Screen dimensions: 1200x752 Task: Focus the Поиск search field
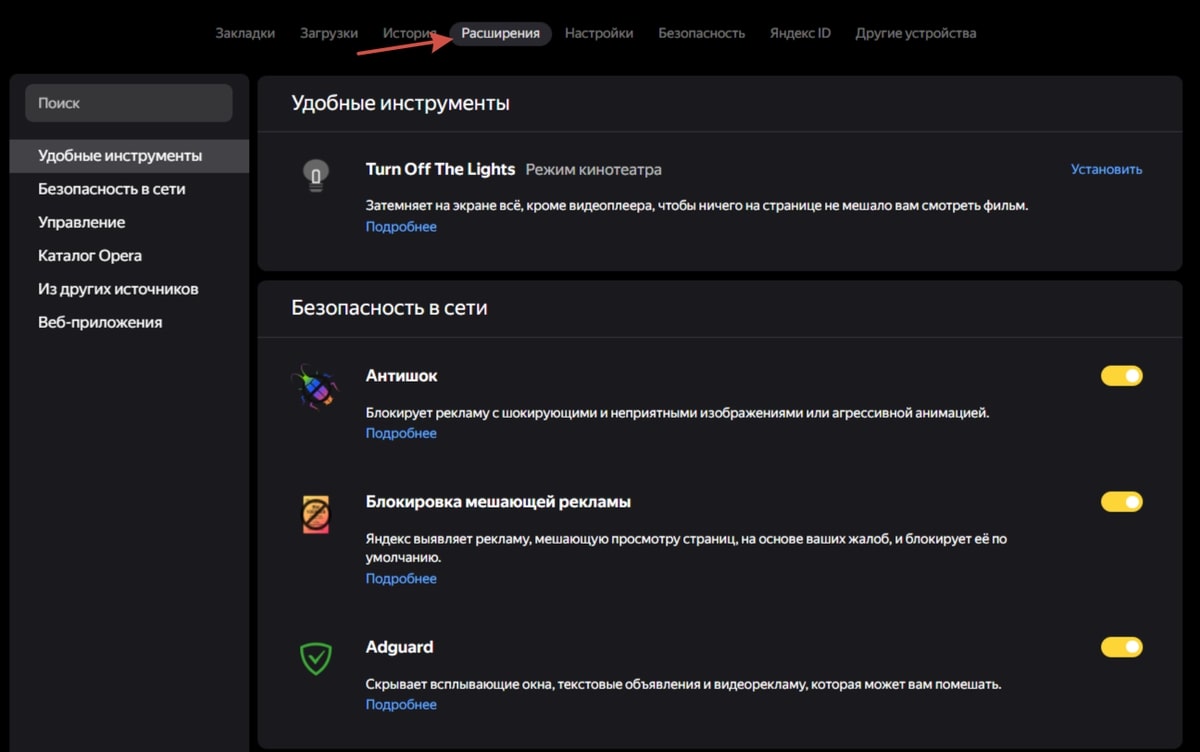tap(129, 103)
